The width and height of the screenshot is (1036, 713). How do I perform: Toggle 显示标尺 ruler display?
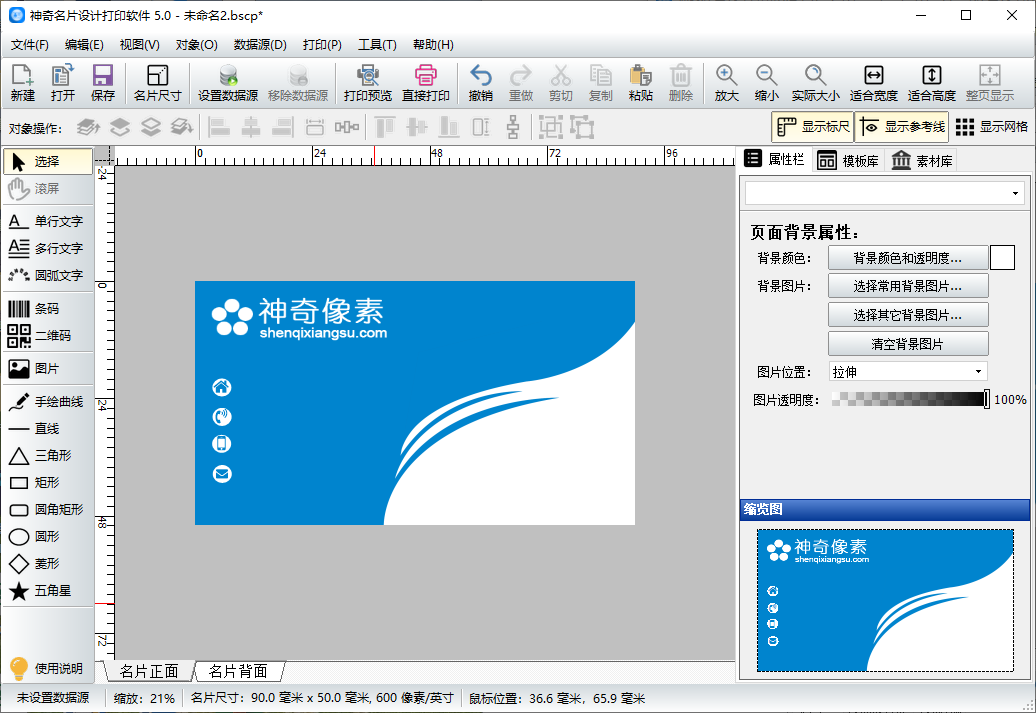812,127
